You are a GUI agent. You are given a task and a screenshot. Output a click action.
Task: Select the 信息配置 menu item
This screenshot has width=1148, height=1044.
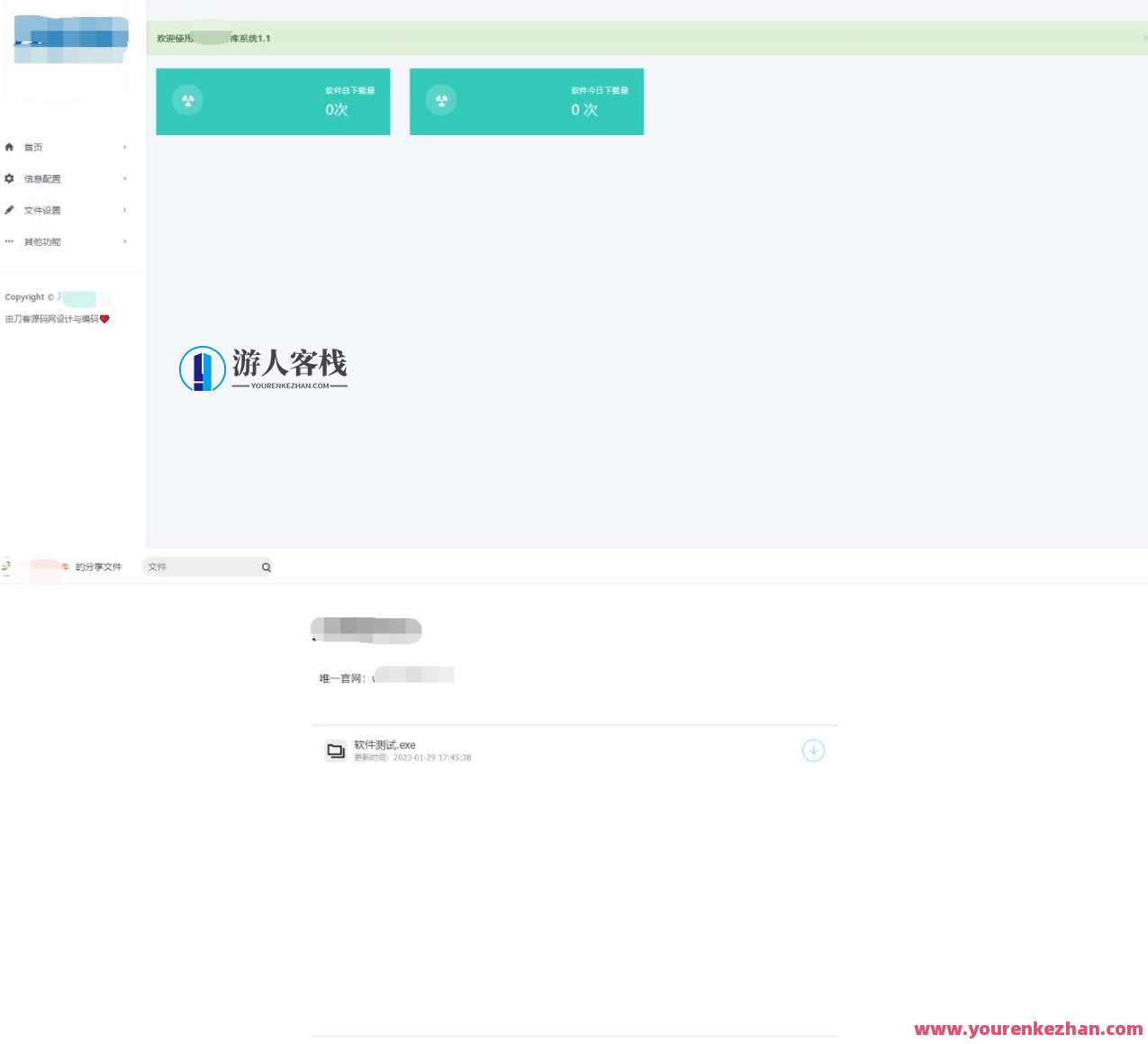tap(41, 178)
